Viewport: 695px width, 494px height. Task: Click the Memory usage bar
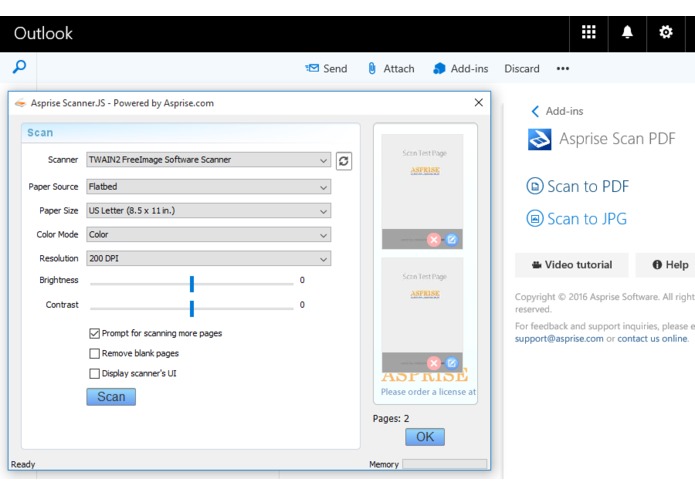point(444,464)
